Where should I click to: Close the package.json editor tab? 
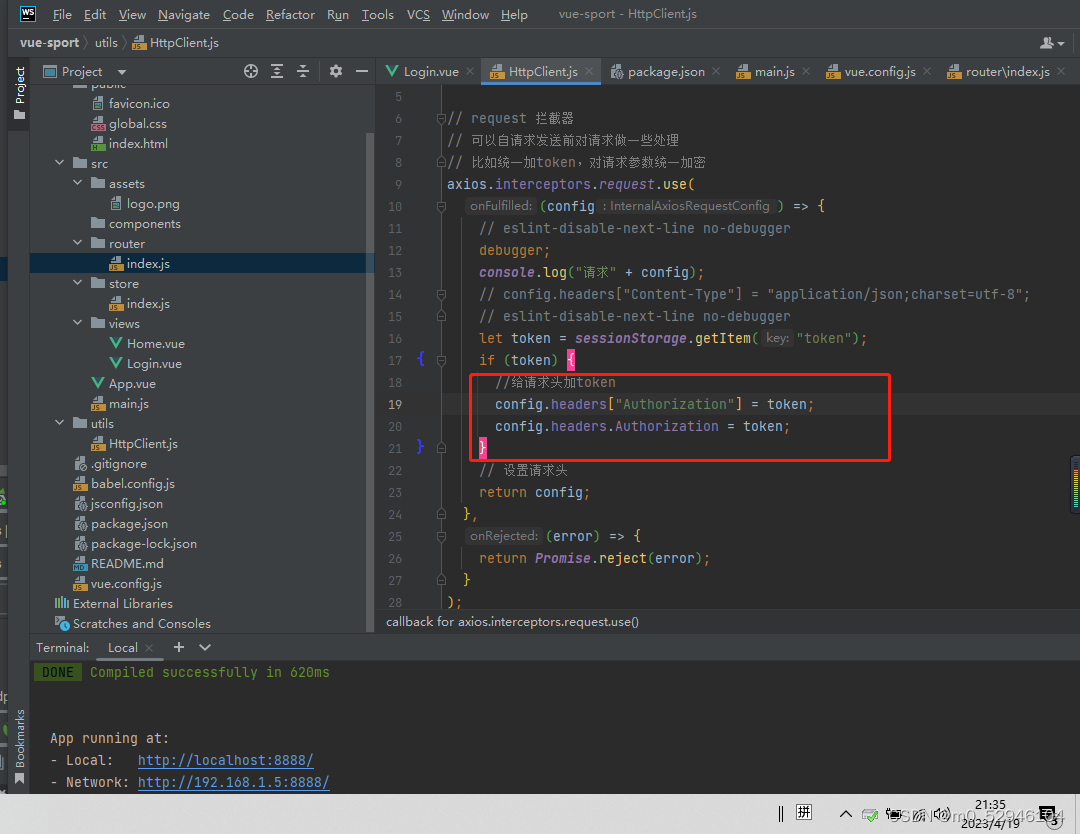[x=716, y=71]
